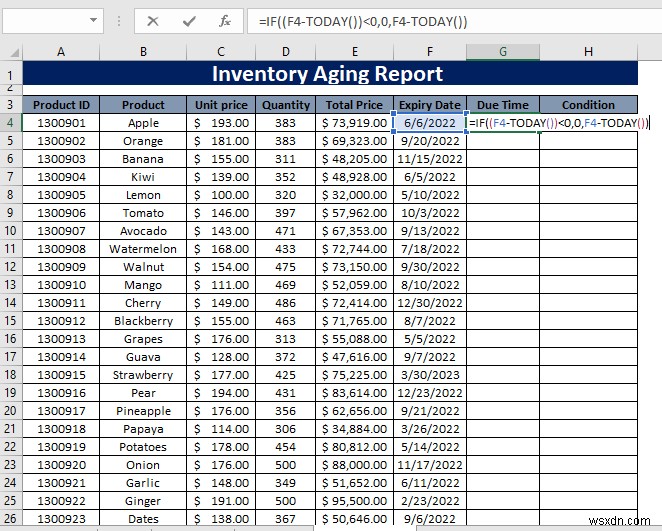The image size is (662, 531).
Task: Click the Due Time cell in Kiwi row
Action: point(503,177)
